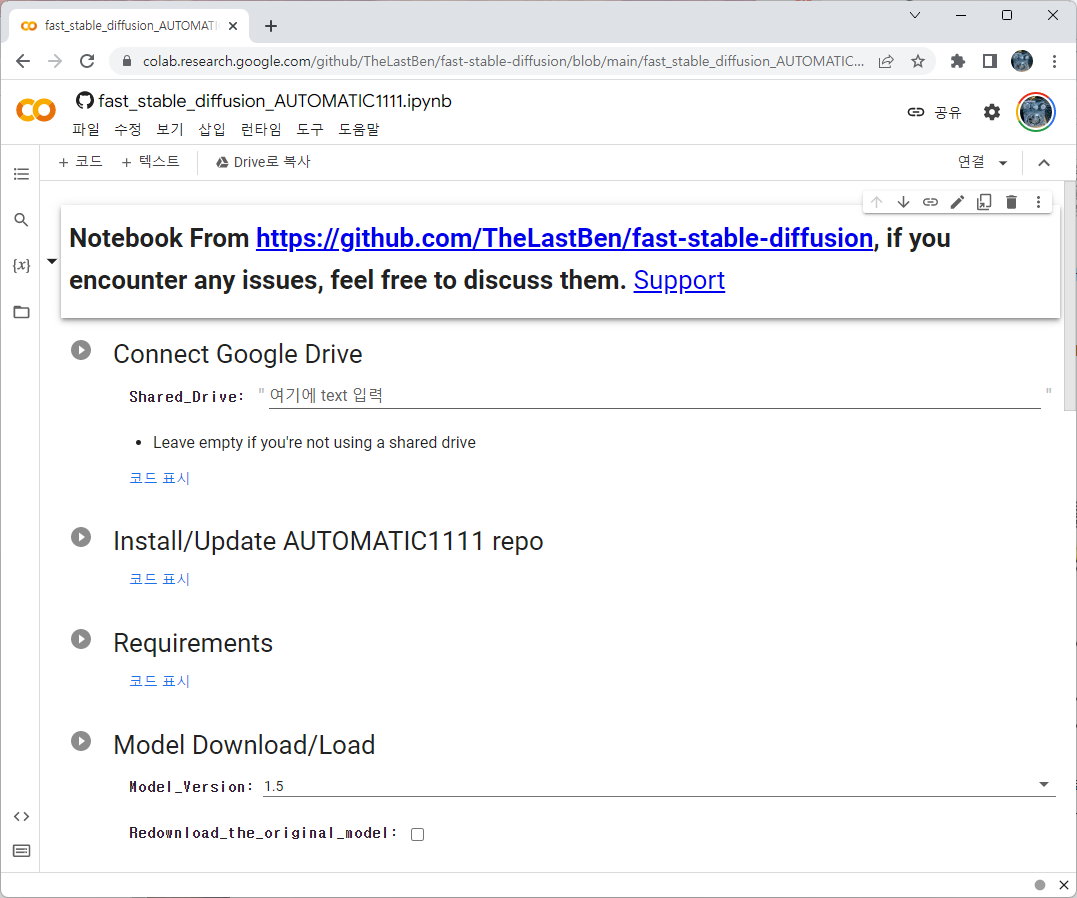Share this page icon in address bar
Image resolution: width=1077 pixels, height=898 pixels.
(886, 61)
